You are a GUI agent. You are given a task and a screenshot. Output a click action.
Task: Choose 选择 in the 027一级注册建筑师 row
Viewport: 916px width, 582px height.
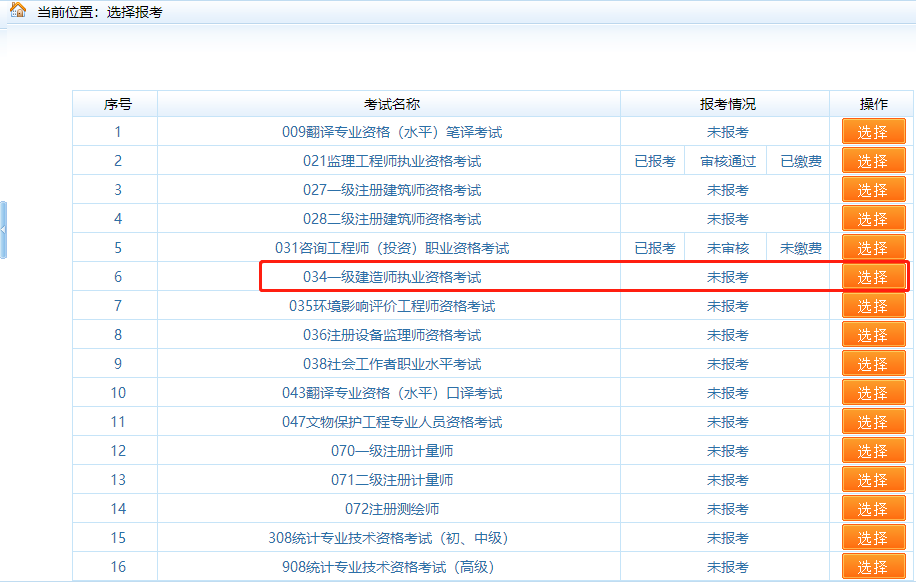tap(872, 190)
